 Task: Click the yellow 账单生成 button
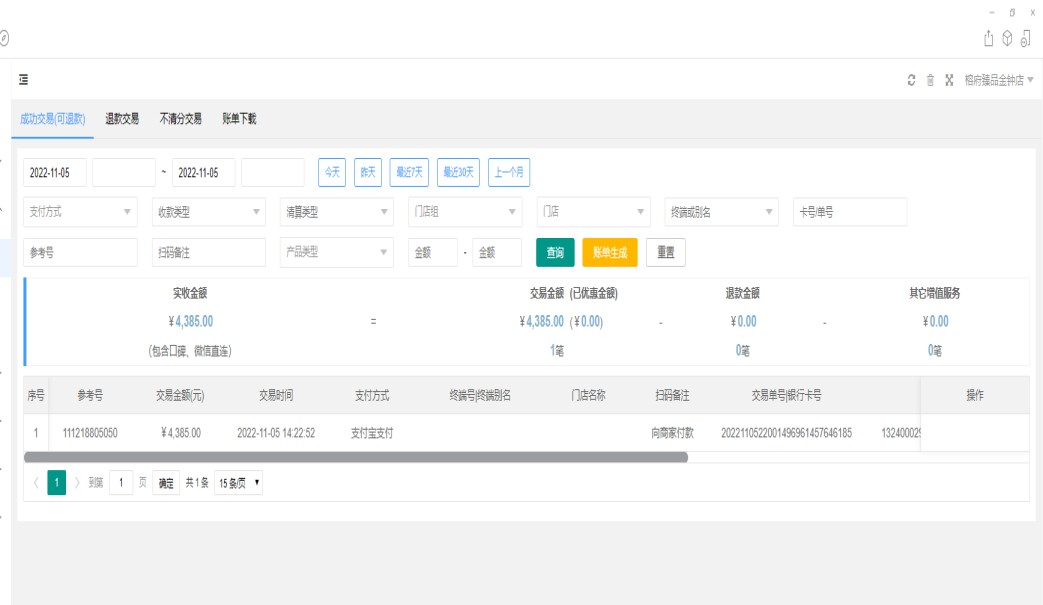609,253
